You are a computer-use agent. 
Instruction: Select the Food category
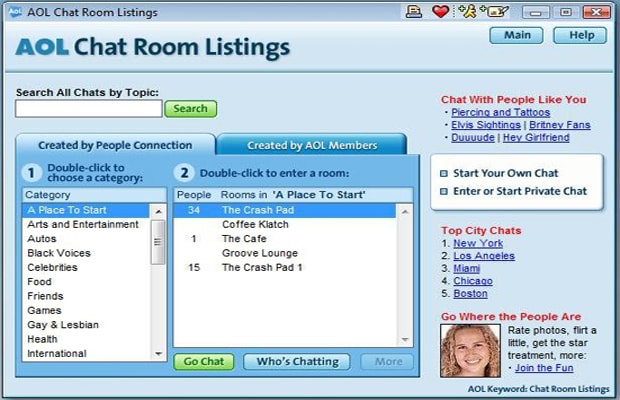pos(86,282)
